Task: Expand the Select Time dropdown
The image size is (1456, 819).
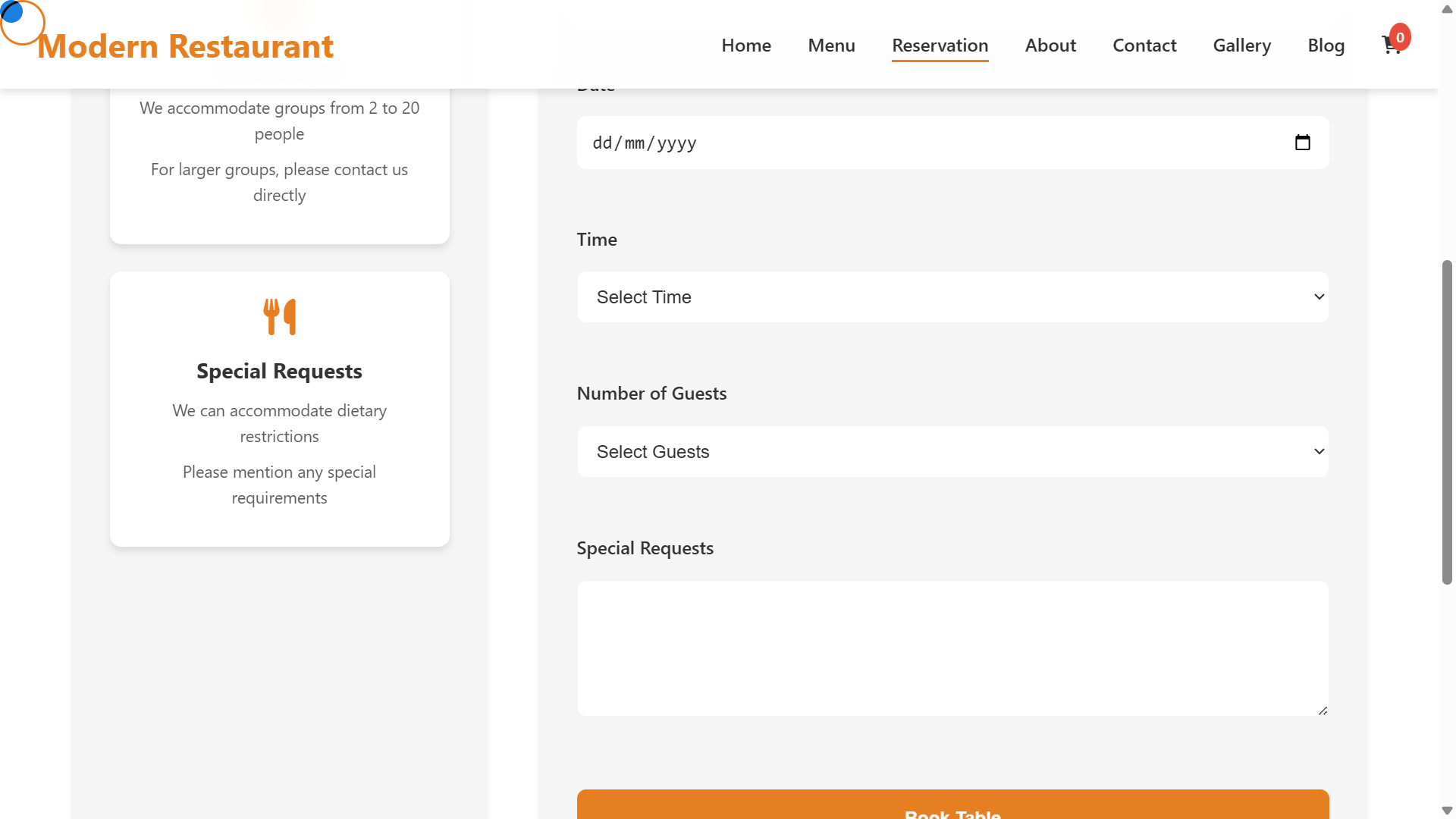Action: 952,297
